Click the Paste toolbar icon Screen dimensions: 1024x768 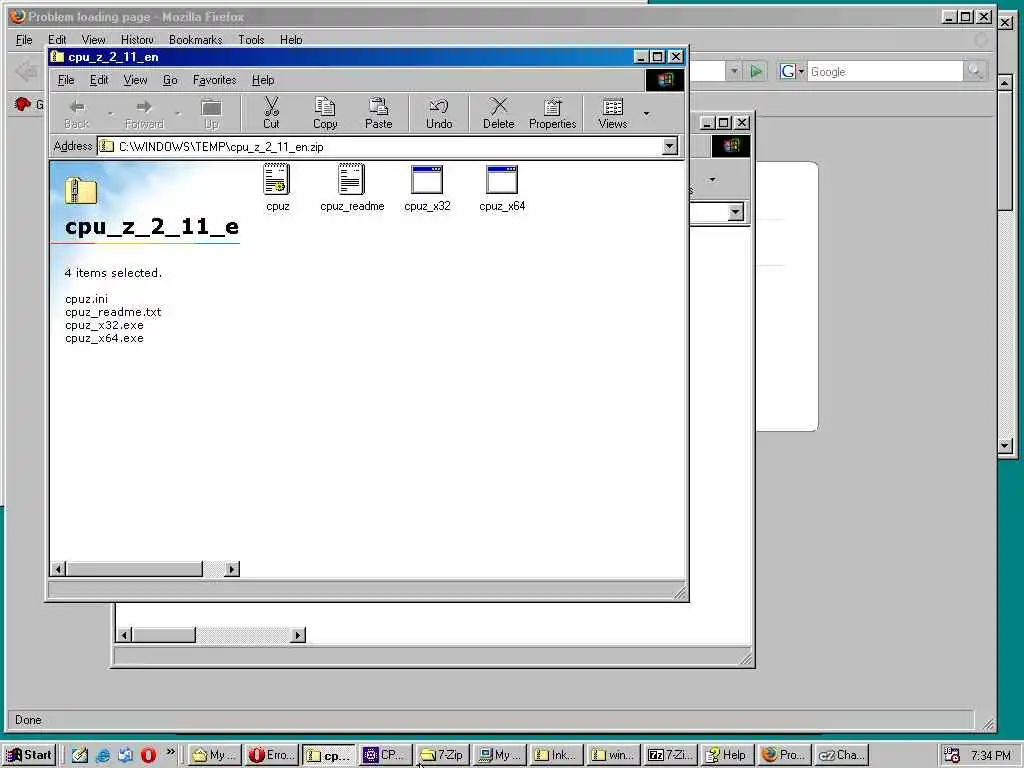tap(378, 113)
